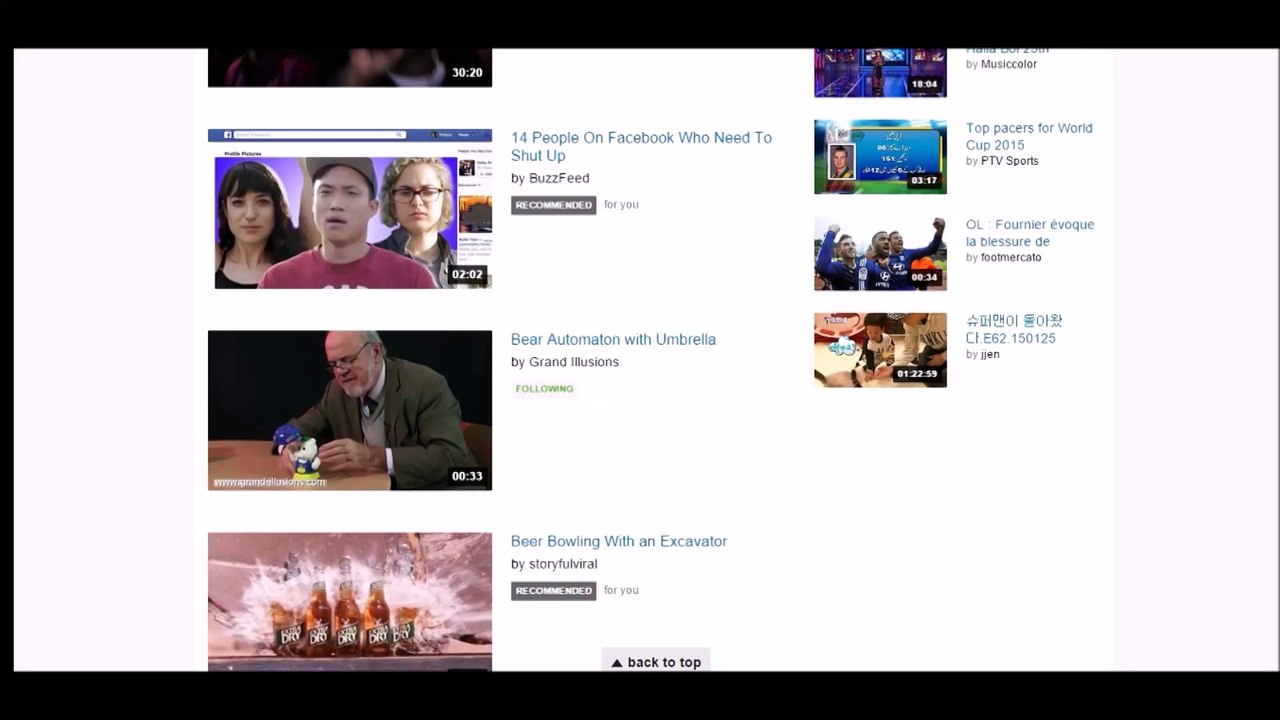The width and height of the screenshot is (1280, 720).
Task: Click the RECOMMENDED badge under the storyfulviral video
Action: (553, 591)
